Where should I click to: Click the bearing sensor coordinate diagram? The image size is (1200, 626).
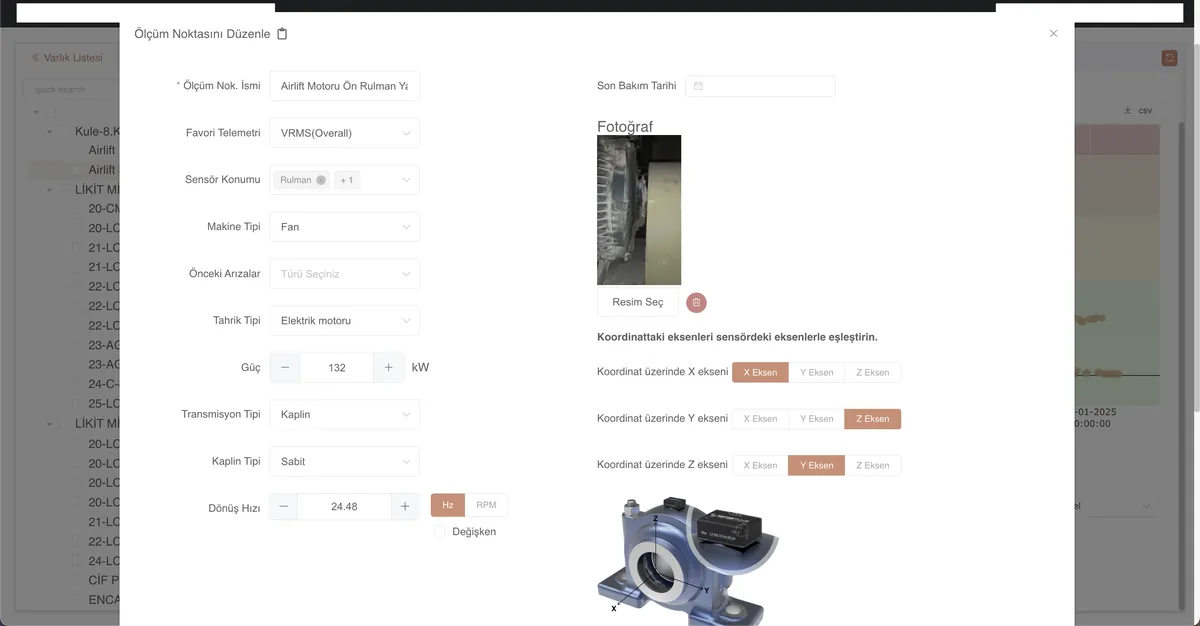pyautogui.click(x=687, y=560)
